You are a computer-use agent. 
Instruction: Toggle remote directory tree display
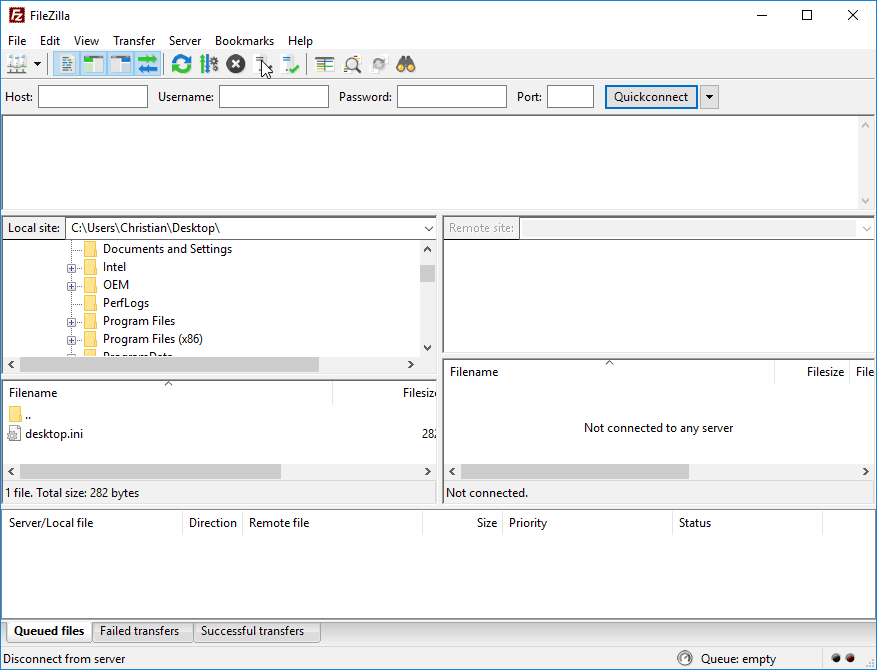pos(121,65)
